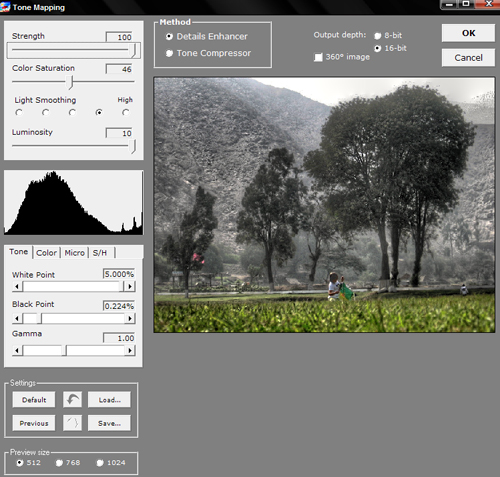This screenshot has width=500, height=477.
Task: Click the redo arrow icon in Settings
Action: pyautogui.click(x=72, y=423)
